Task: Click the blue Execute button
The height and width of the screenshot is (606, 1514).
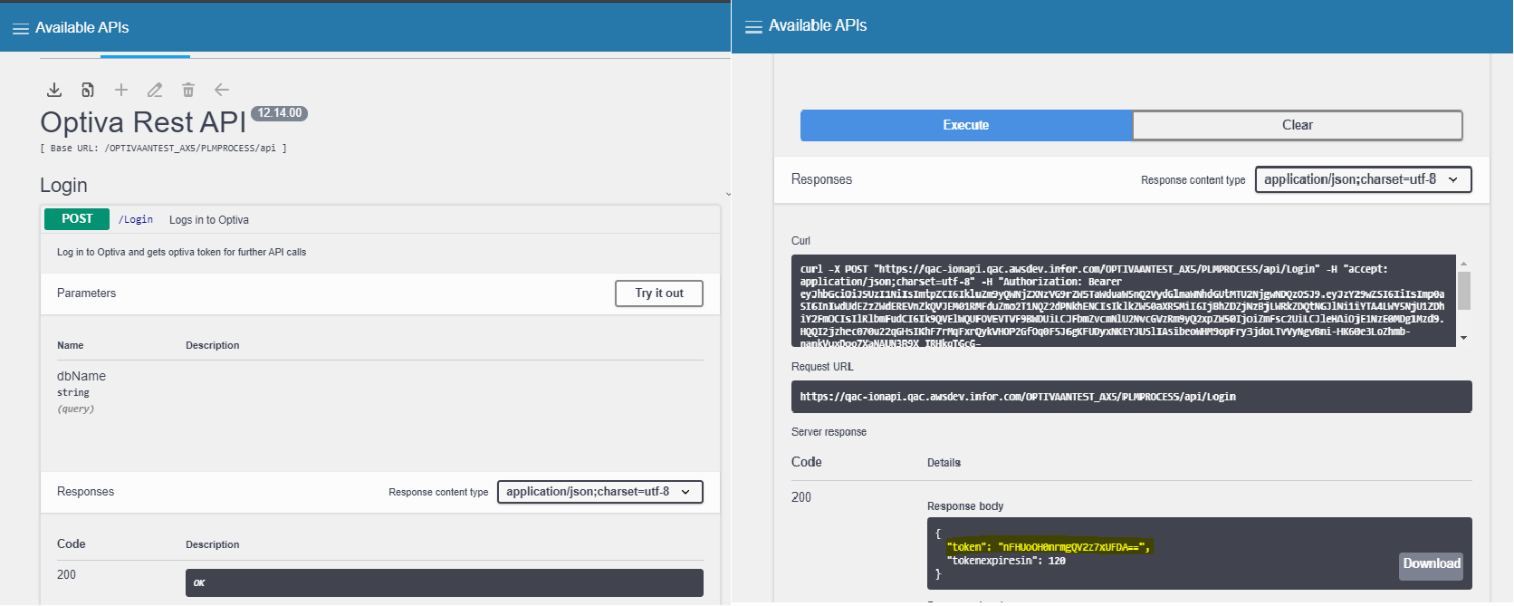Action: point(966,125)
